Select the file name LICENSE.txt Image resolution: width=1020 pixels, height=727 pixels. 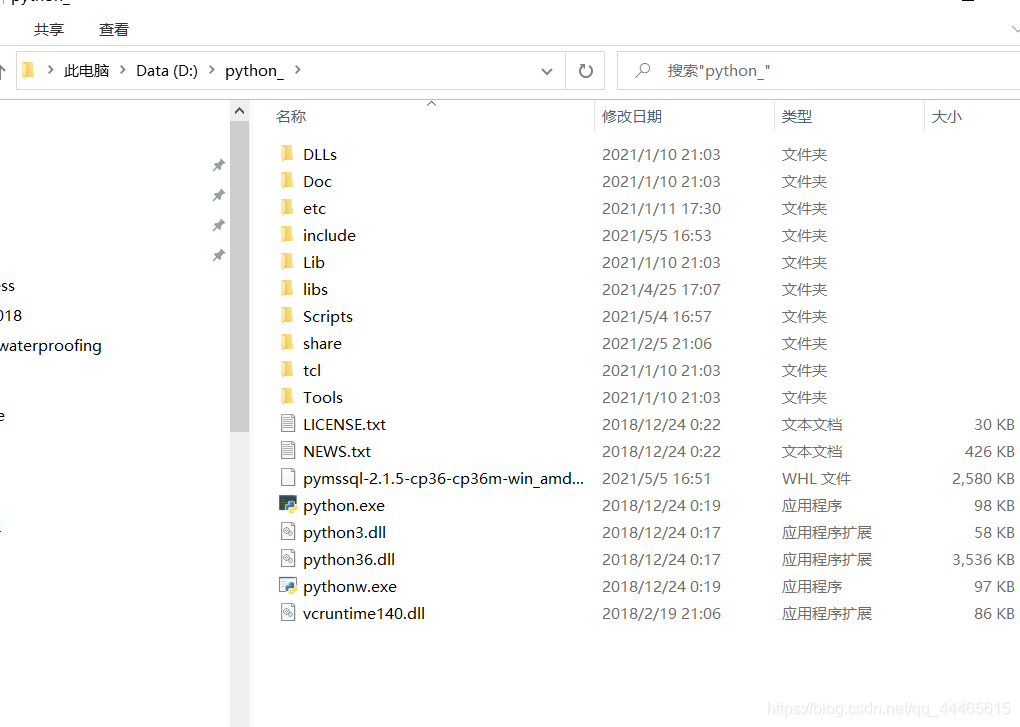click(344, 424)
